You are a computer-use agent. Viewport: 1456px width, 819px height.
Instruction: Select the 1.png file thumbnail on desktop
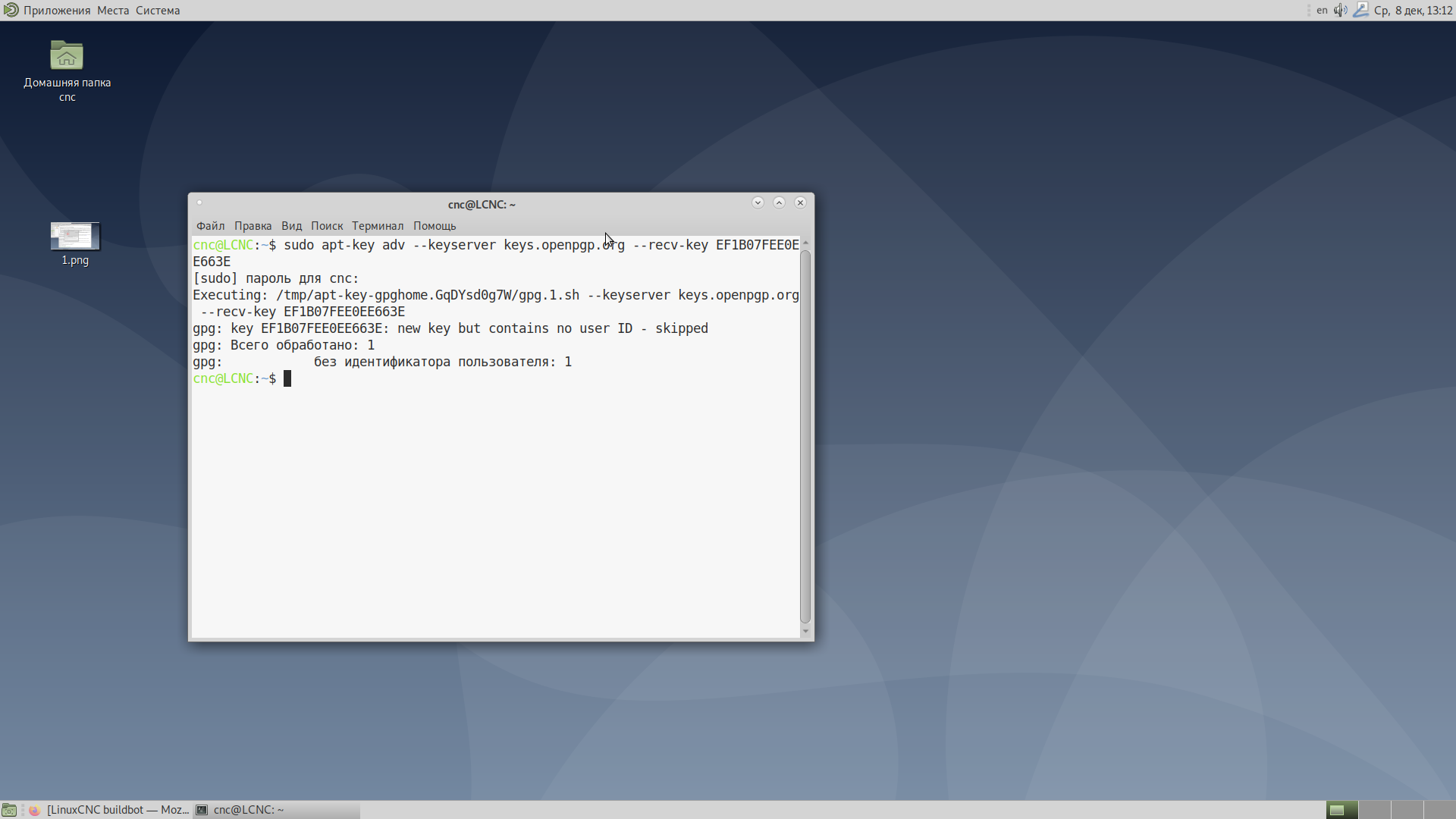click(x=75, y=236)
